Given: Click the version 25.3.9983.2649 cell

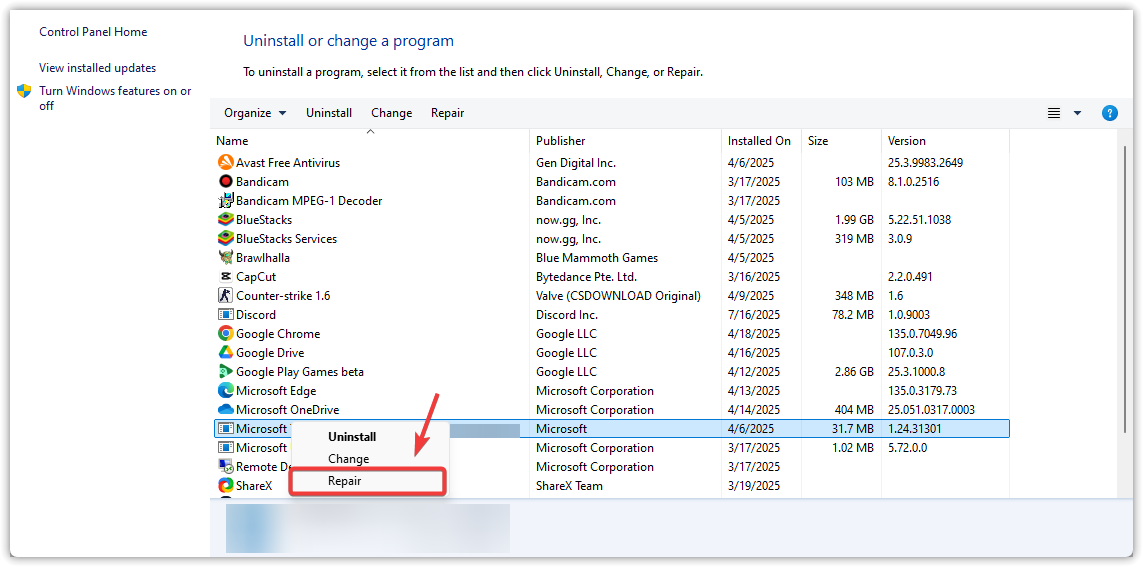Looking at the screenshot, I should (x=926, y=163).
